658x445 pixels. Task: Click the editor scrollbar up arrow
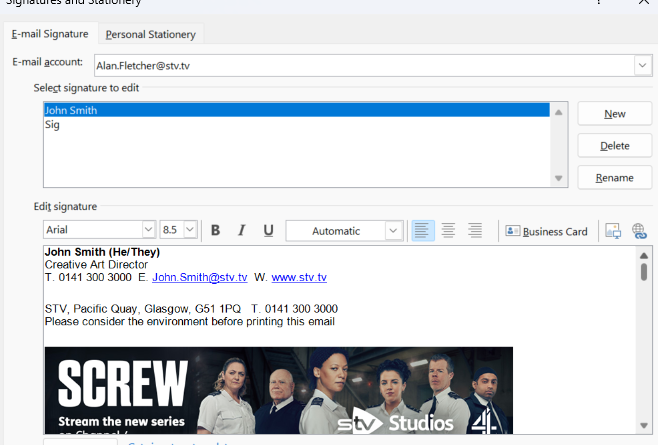(644, 255)
